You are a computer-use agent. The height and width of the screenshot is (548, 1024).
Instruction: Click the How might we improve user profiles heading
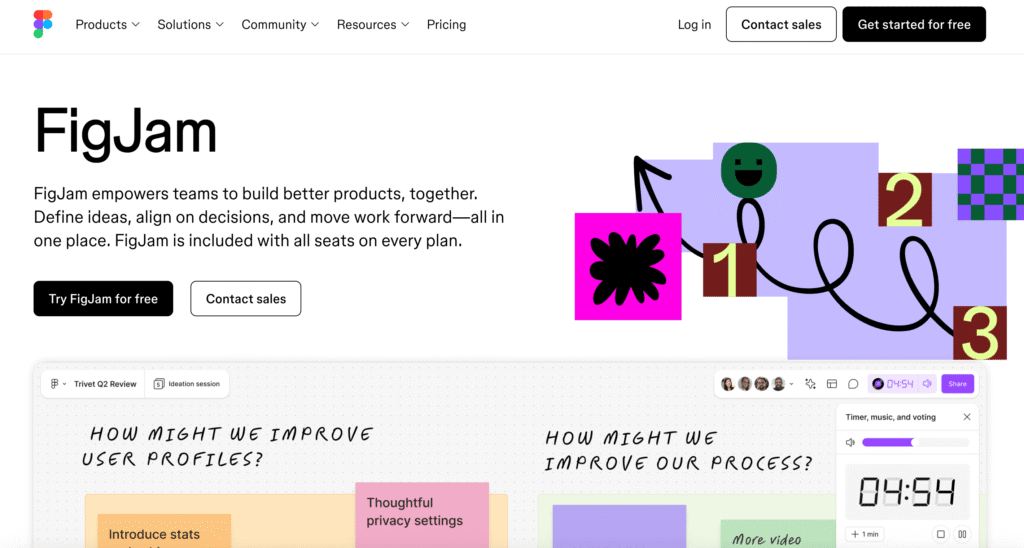(228, 447)
